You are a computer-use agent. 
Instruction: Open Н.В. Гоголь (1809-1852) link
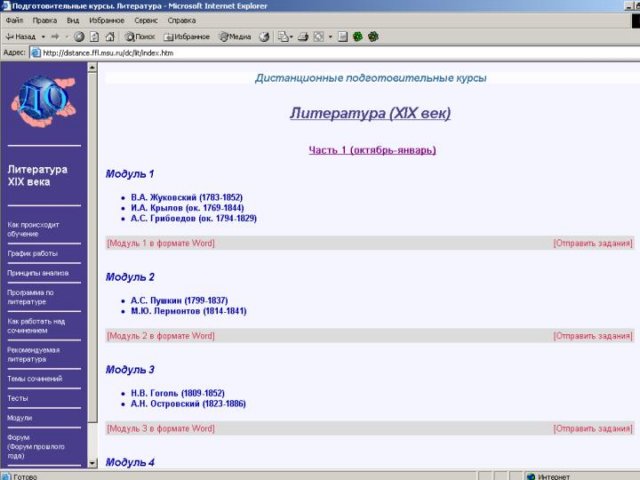click(x=178, y=393)
